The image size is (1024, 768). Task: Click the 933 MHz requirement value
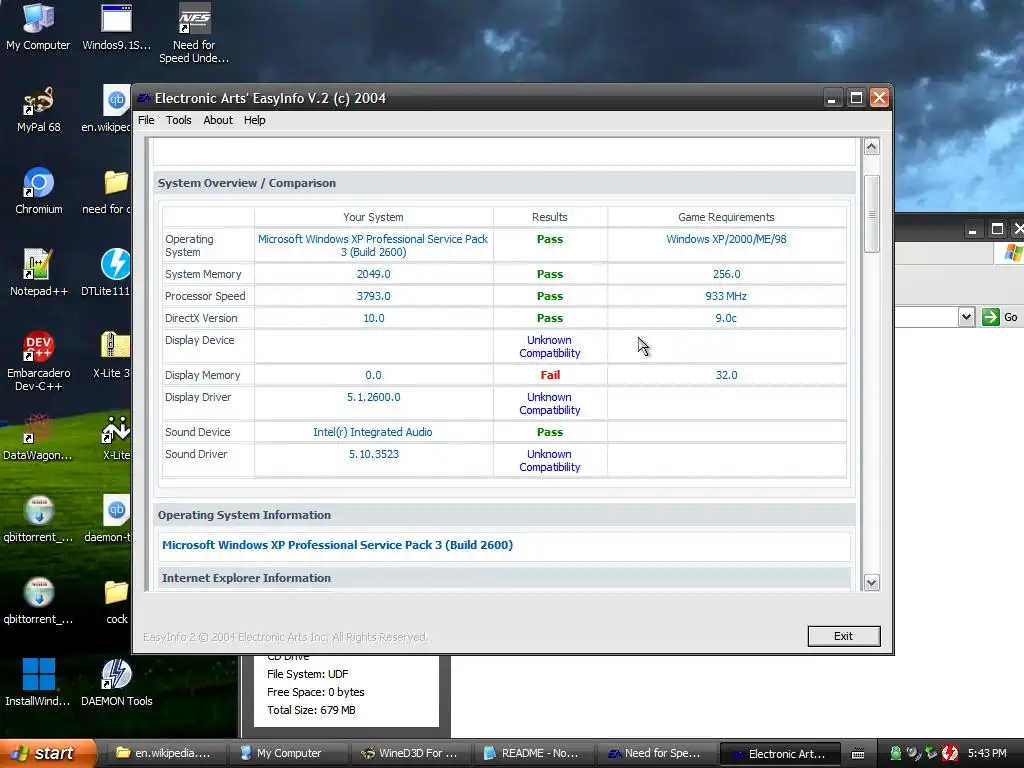726,296
